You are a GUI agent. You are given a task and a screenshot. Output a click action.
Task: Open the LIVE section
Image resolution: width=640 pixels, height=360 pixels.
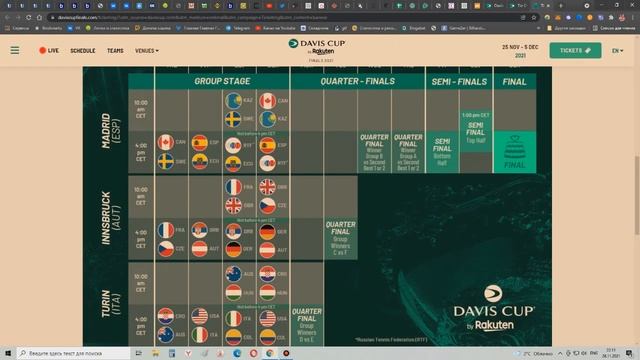click(x=49, y=51)
